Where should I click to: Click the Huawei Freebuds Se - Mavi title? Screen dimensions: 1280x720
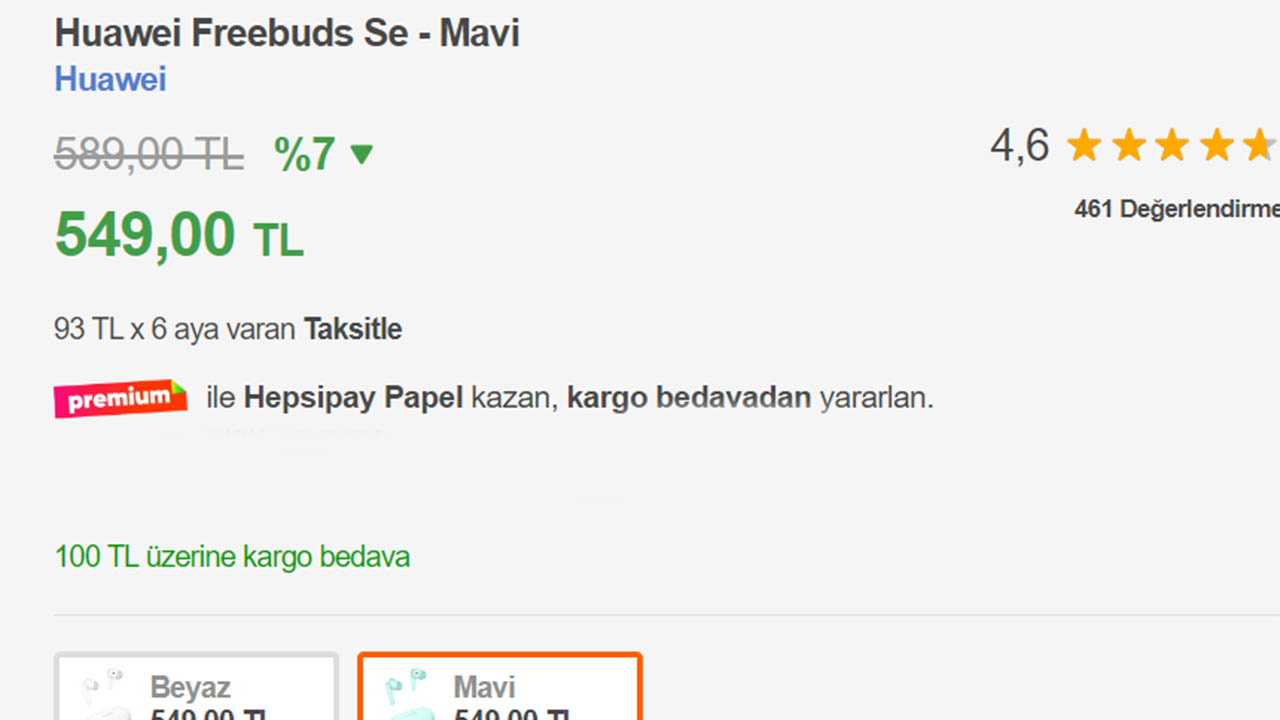coord(287,32)
